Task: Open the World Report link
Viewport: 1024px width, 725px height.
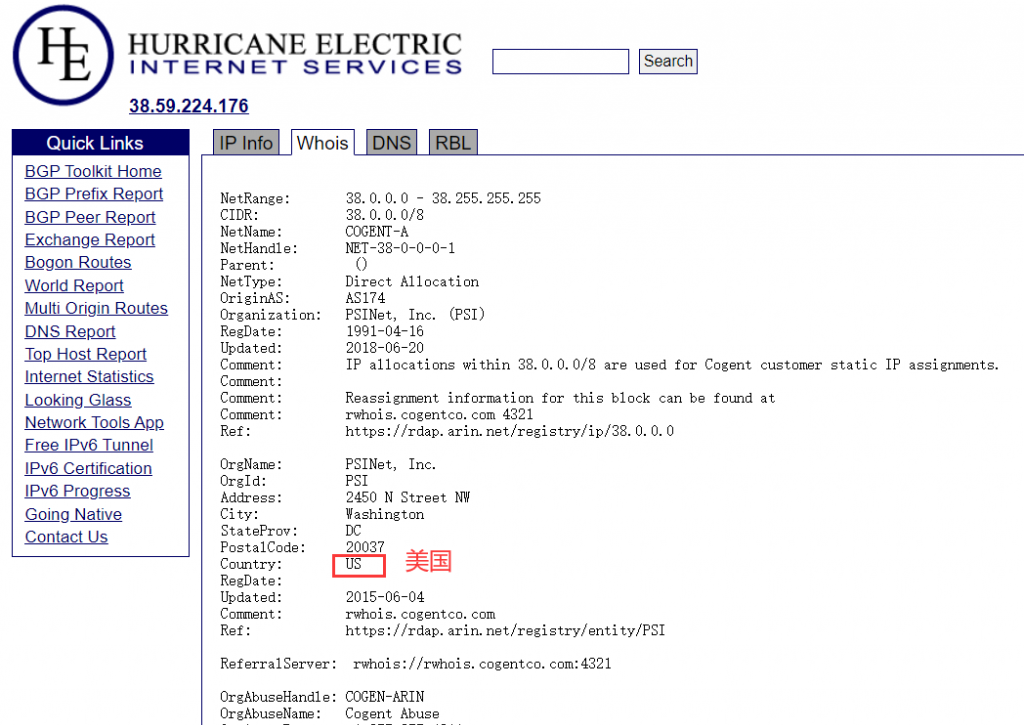Action: point(74,285)
